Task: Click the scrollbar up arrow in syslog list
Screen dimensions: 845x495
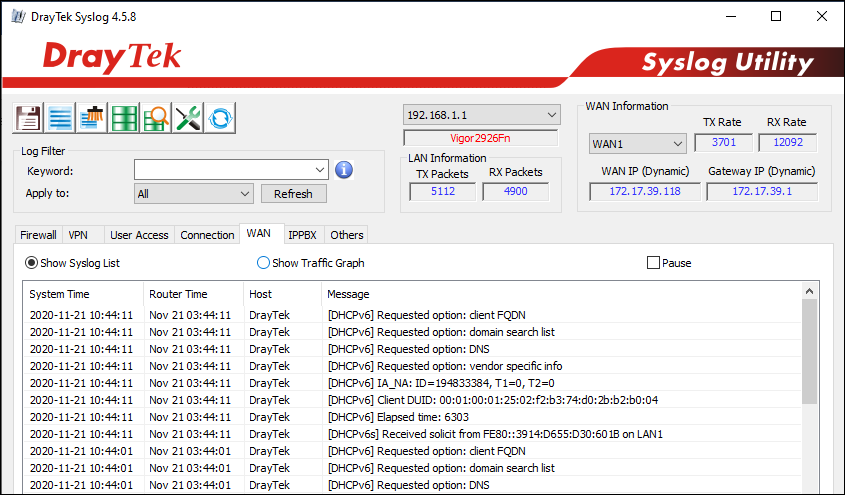Action: coord(809,291)
